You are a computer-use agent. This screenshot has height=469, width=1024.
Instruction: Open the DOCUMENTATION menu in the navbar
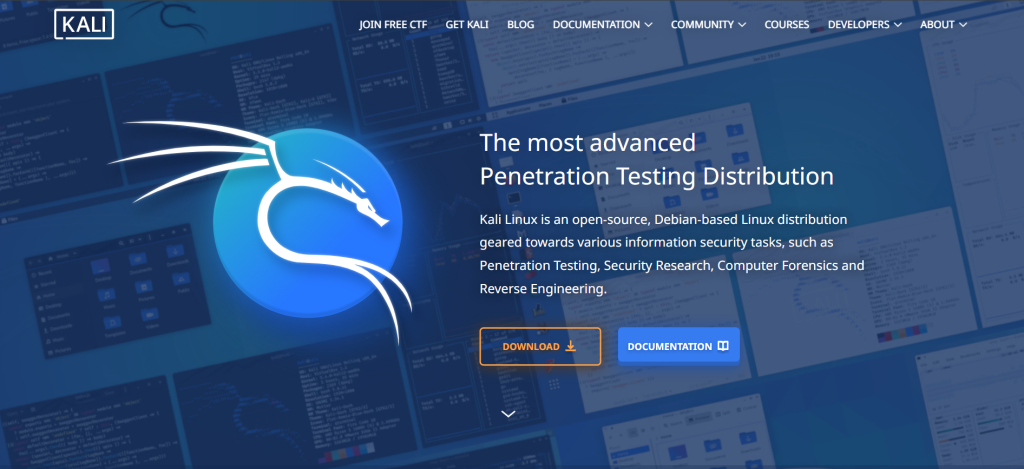(596, 25)
